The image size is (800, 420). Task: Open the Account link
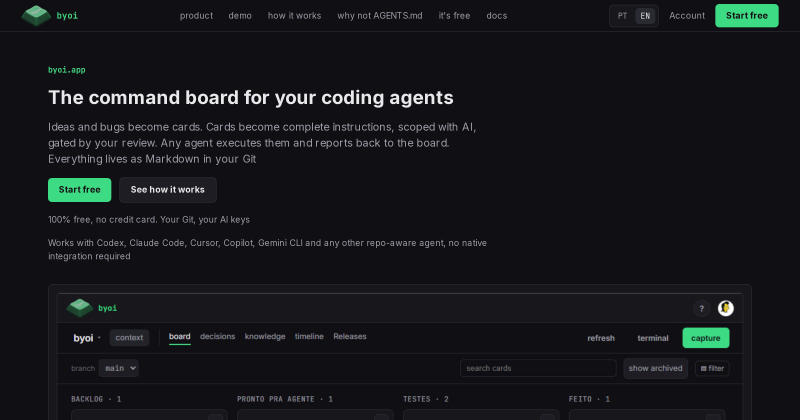(687, 16)
